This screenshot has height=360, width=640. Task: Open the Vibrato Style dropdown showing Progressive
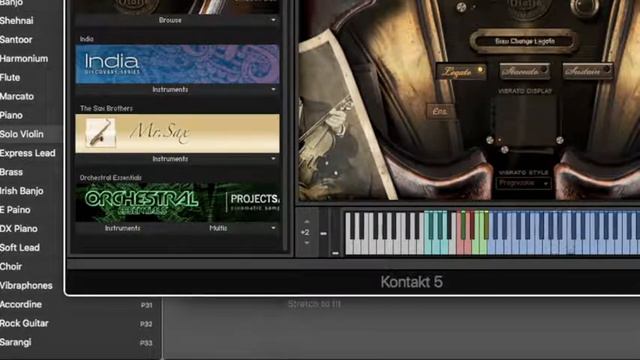523,183
